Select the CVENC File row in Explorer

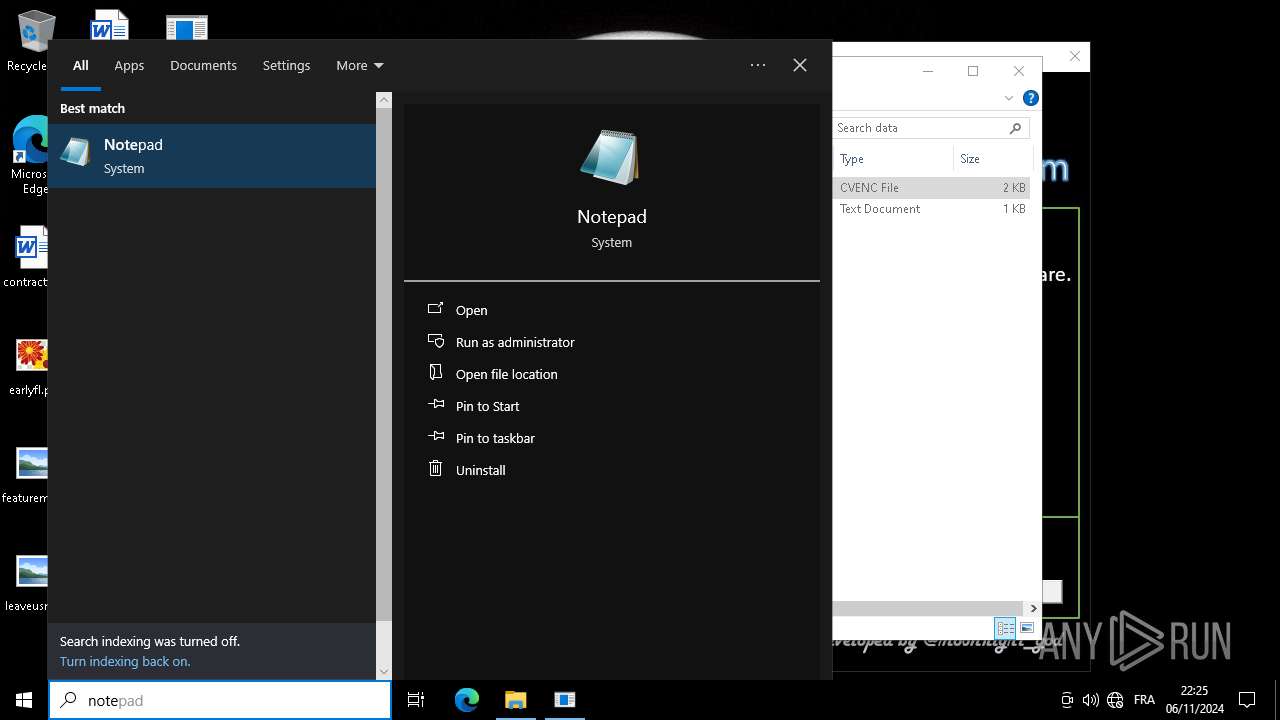pos(931,187)
